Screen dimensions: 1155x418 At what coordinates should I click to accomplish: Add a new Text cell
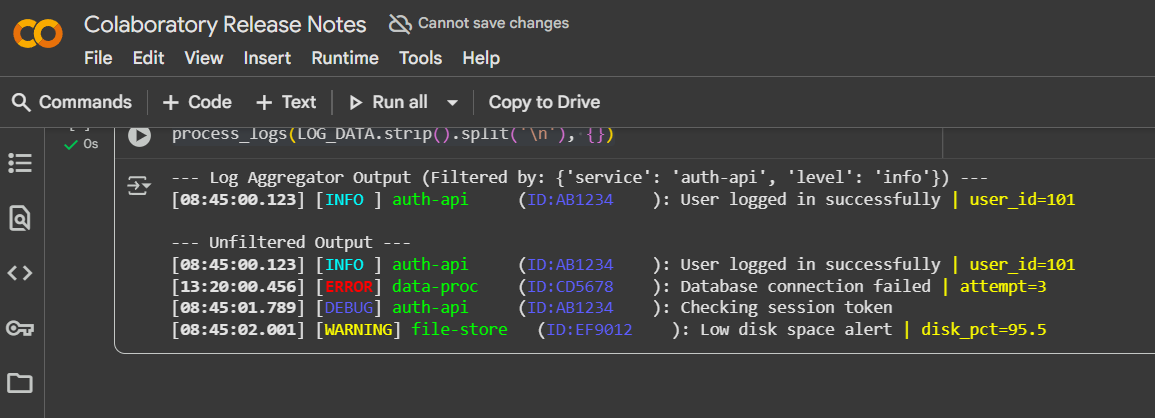click(286, 102)
